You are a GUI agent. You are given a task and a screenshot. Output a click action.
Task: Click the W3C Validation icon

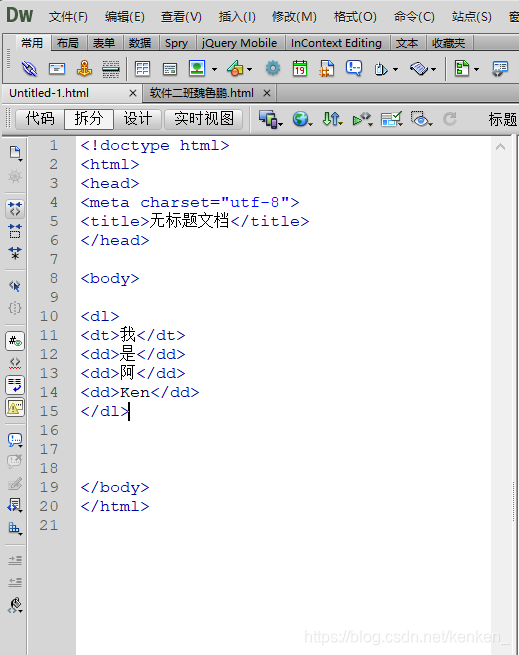coord(360,119)
